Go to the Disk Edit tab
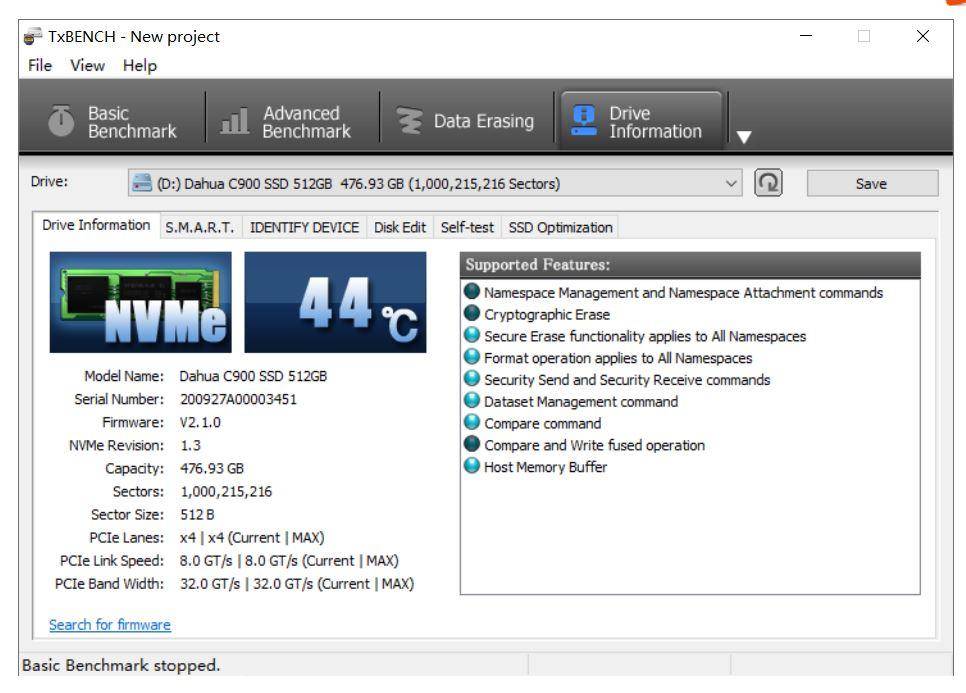The width and height of the screenshot is (966, 693). pyautogui.click(x=402, y=227)
